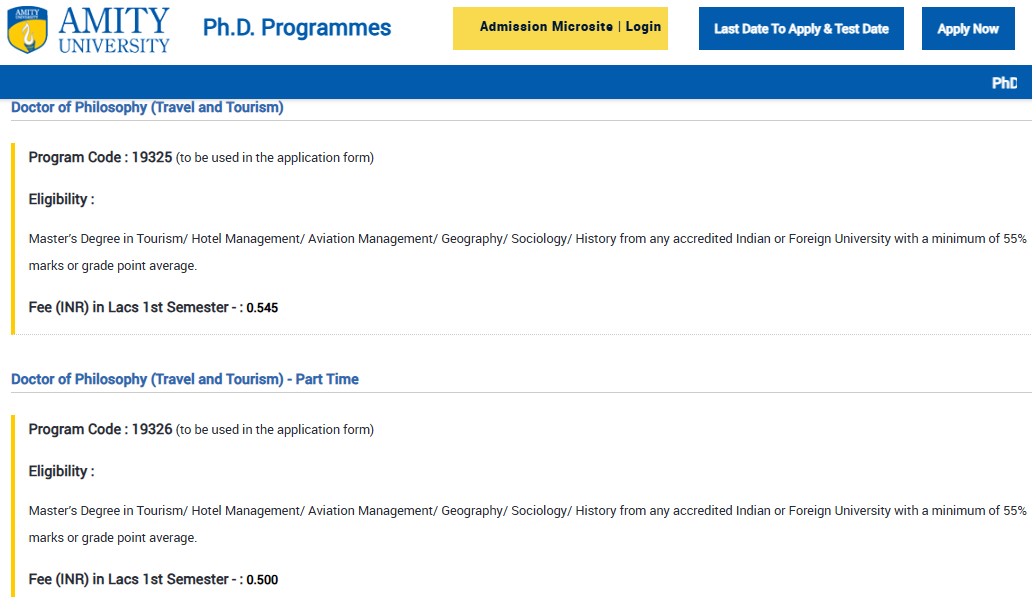
Task: Select Doctor of Philosophy (Travel and Tourism) heading
Action: click(147, 107)
